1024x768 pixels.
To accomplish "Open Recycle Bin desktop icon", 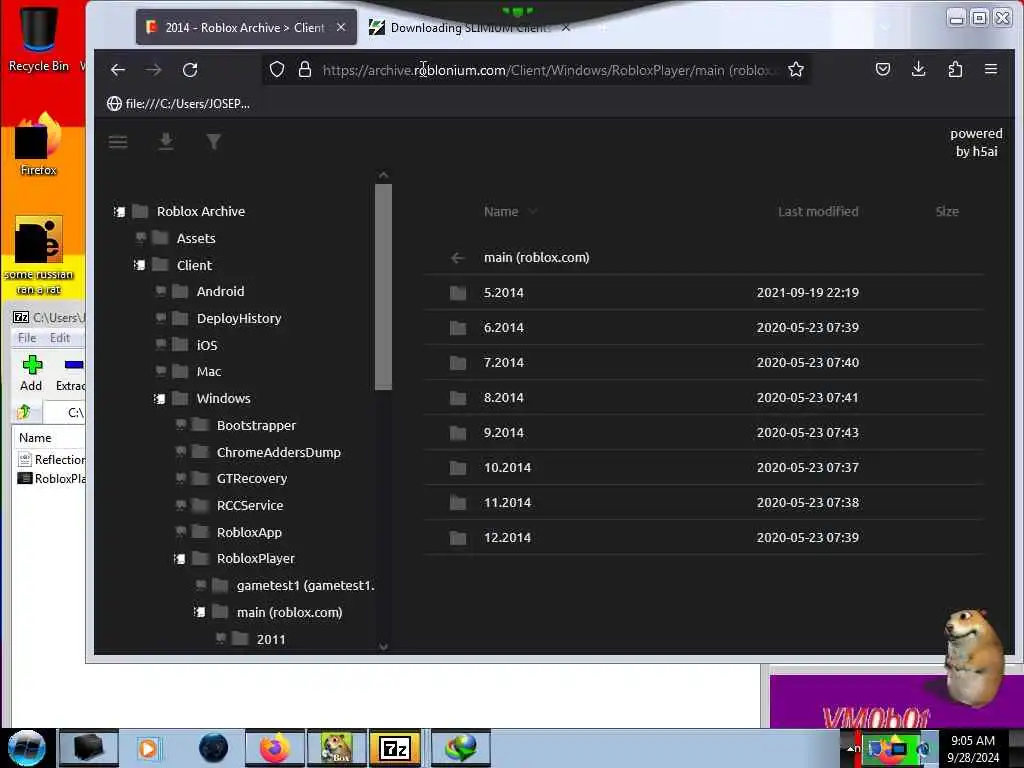I will tap(39, 38).
